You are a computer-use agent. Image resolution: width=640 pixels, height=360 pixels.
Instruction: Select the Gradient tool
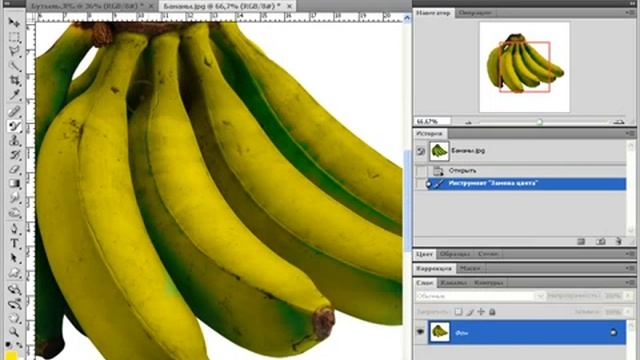pyautogui.click(x=15, y=184)
